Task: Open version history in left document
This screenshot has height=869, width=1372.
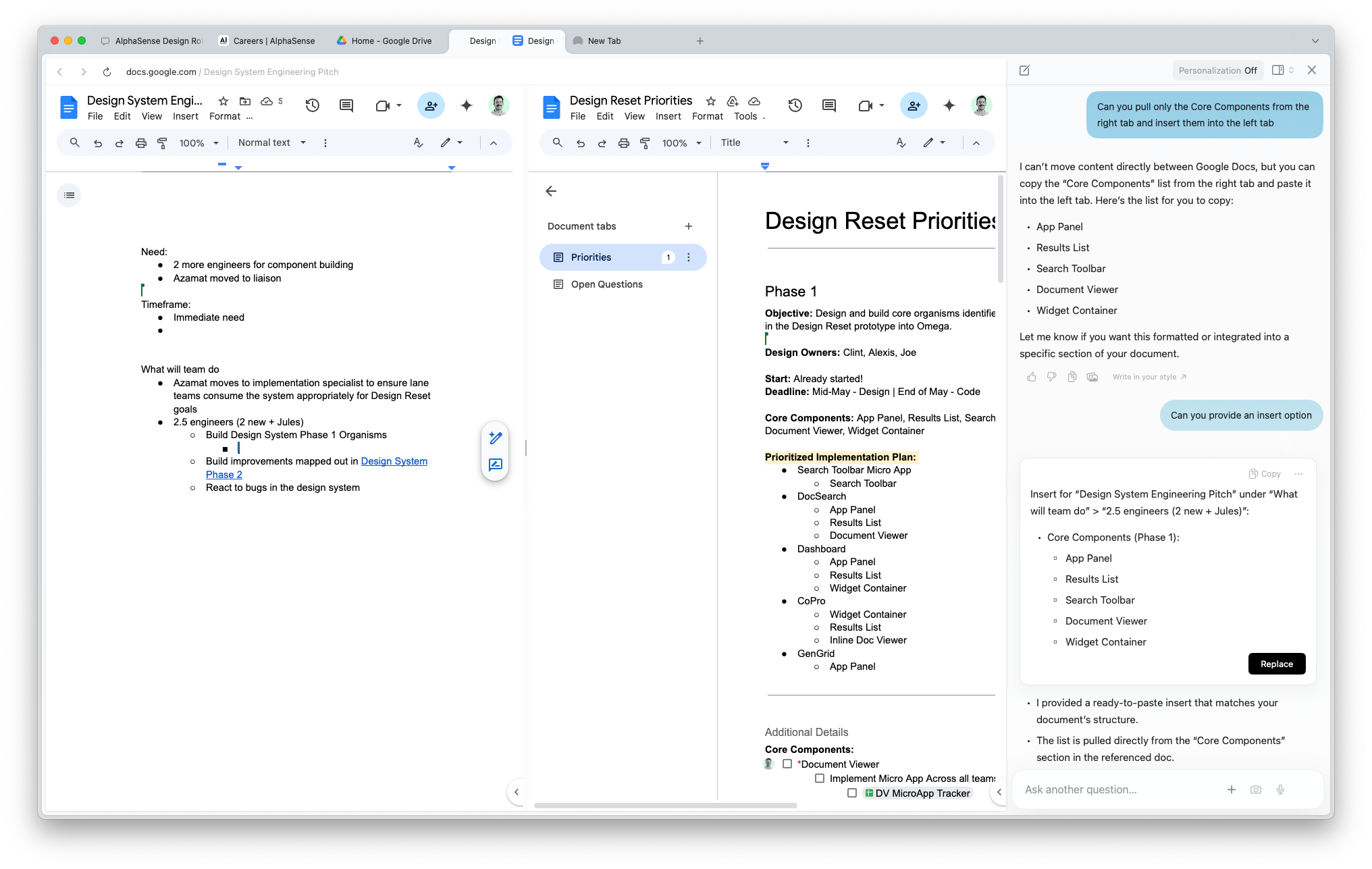Action: [312, 105]
